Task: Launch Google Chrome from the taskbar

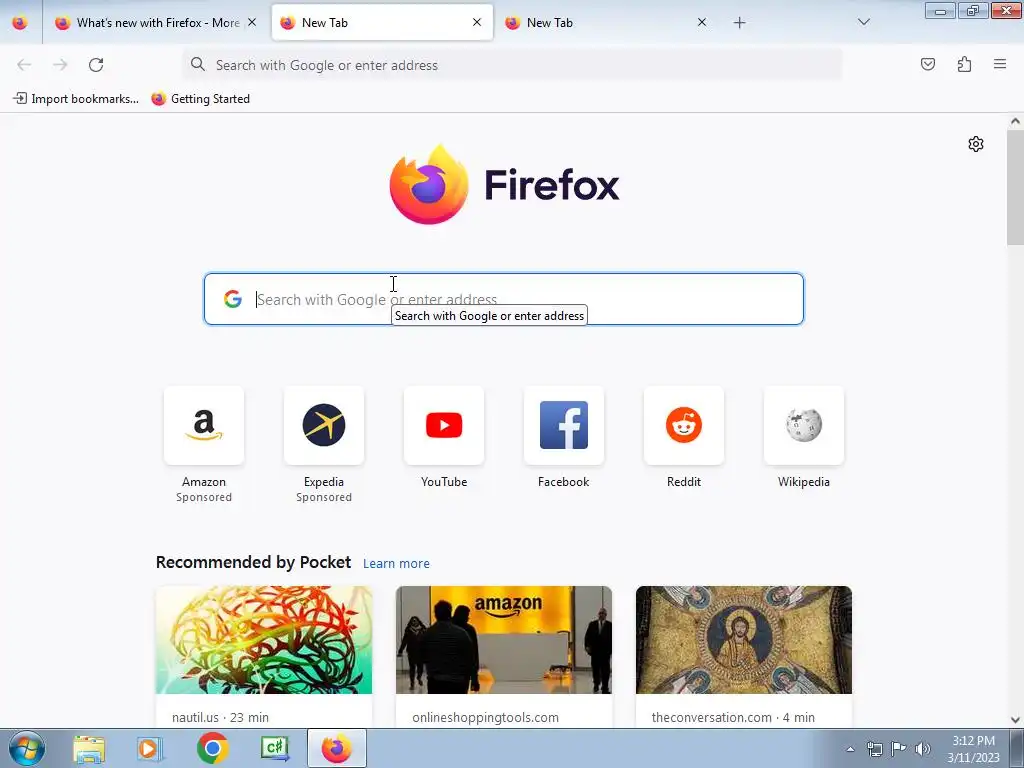Action: (212, 748)
